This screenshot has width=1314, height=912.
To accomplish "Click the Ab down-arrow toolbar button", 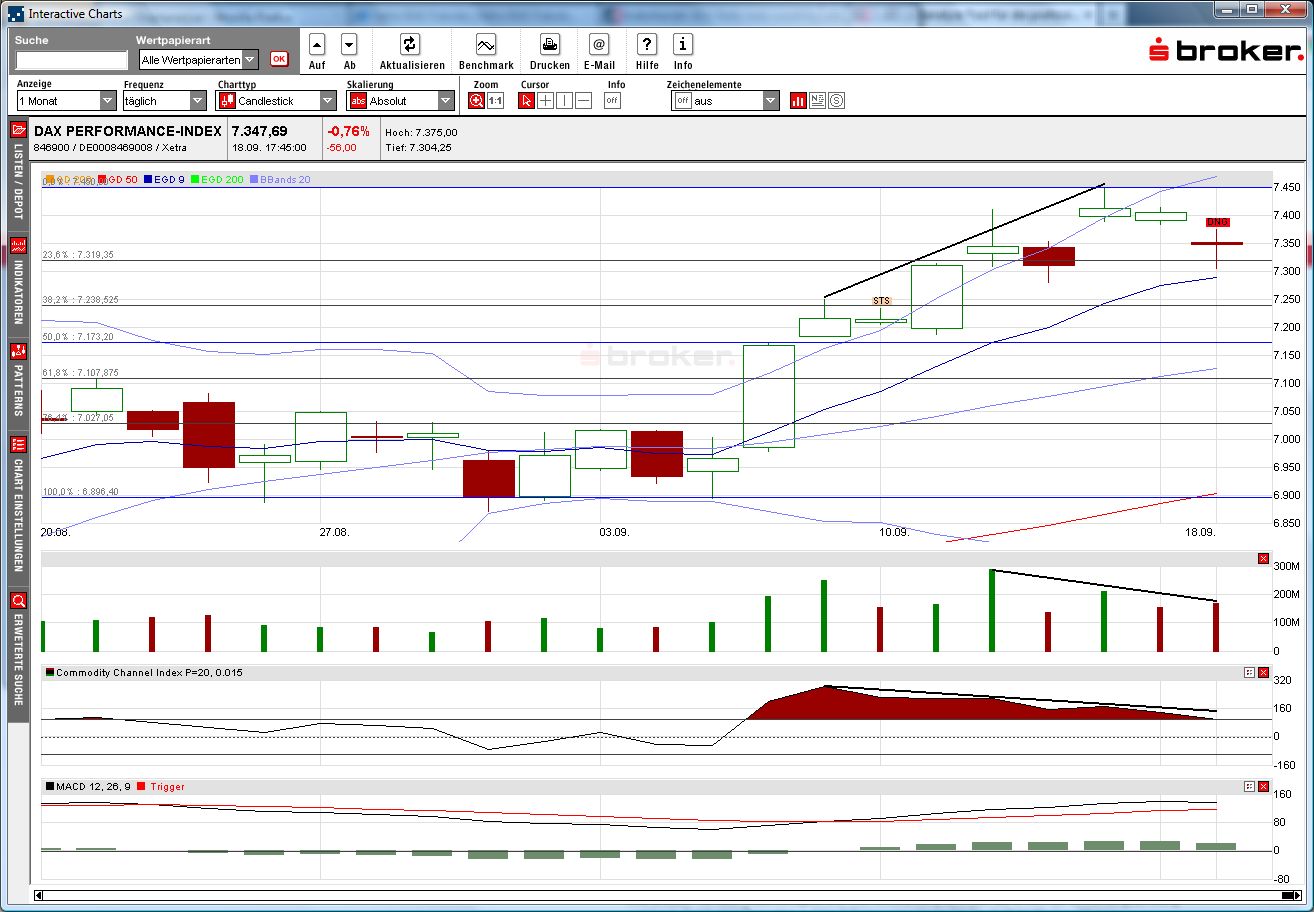I will point(349,44).
